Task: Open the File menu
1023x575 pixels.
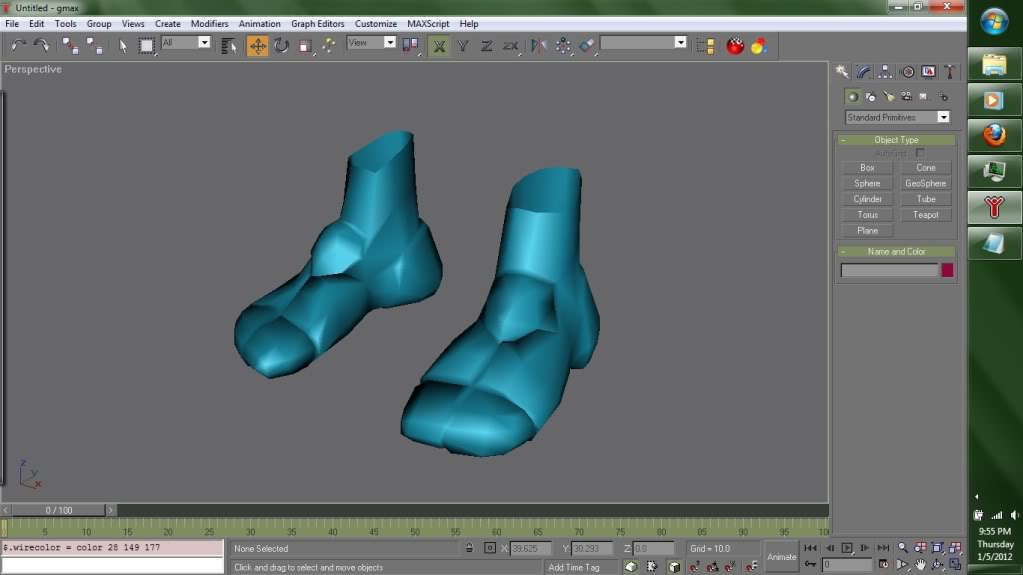Action: [12, 23]
